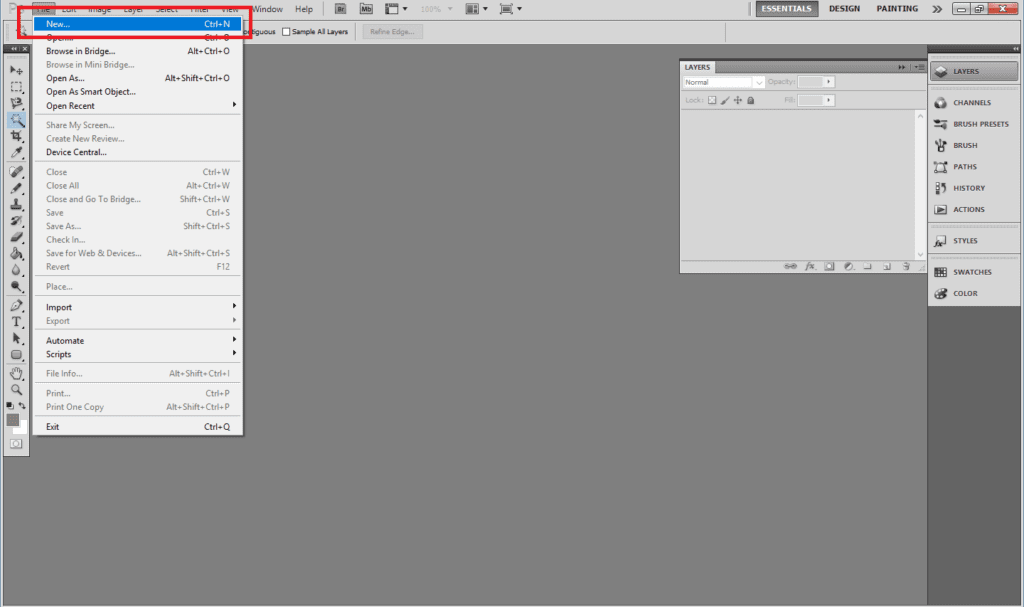Toggle the lock all padlock

(x=751, y=100)
